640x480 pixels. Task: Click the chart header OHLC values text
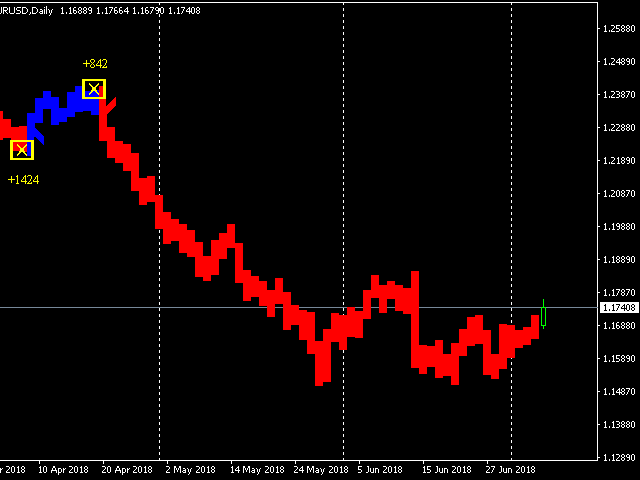pyautogui.click(x=130, y=11)
